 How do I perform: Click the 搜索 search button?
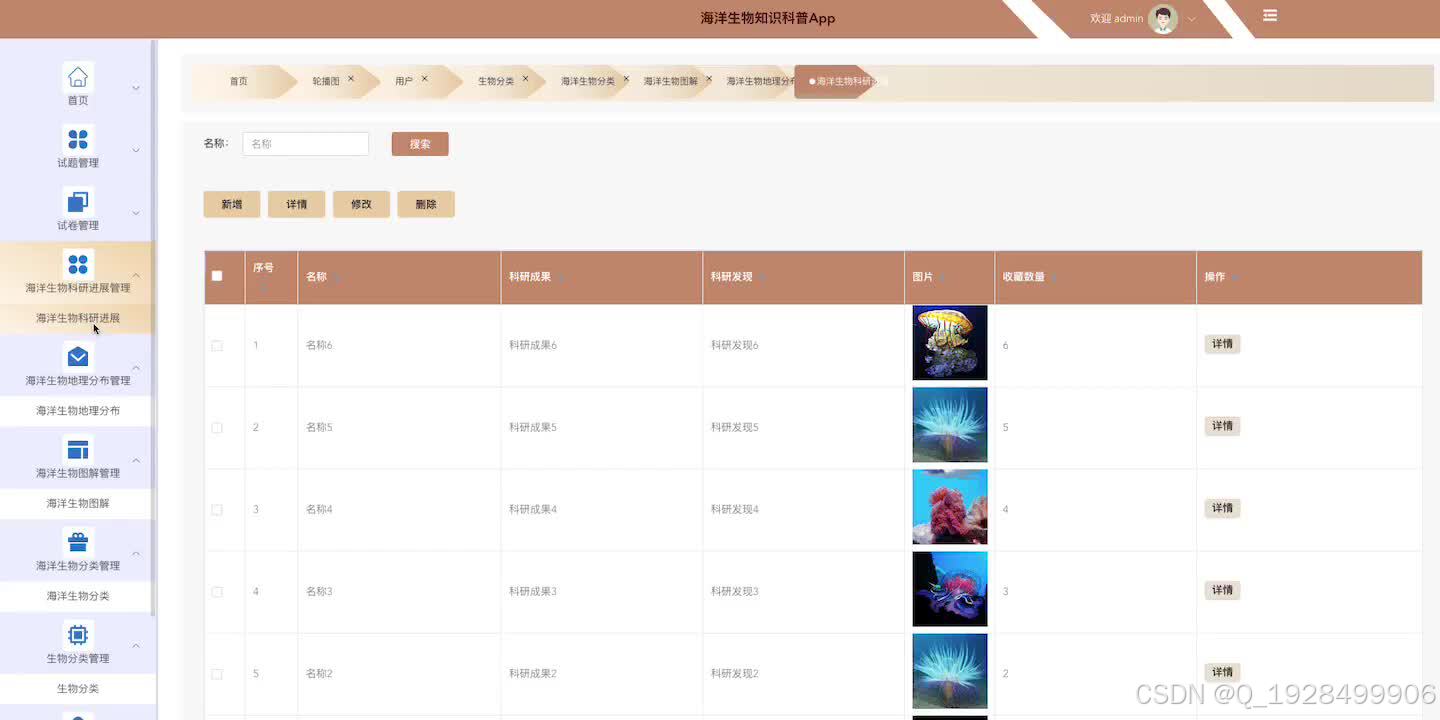point(420,144)
